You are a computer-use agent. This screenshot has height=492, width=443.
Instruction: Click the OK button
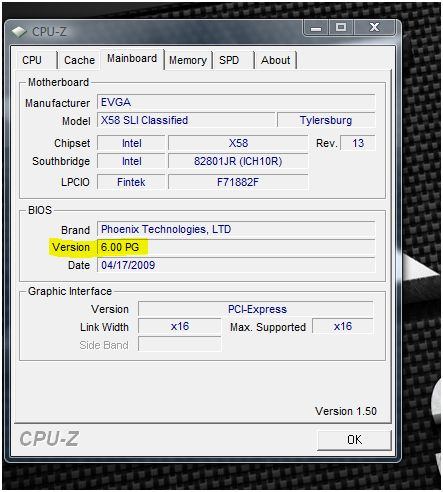[354, 440]
